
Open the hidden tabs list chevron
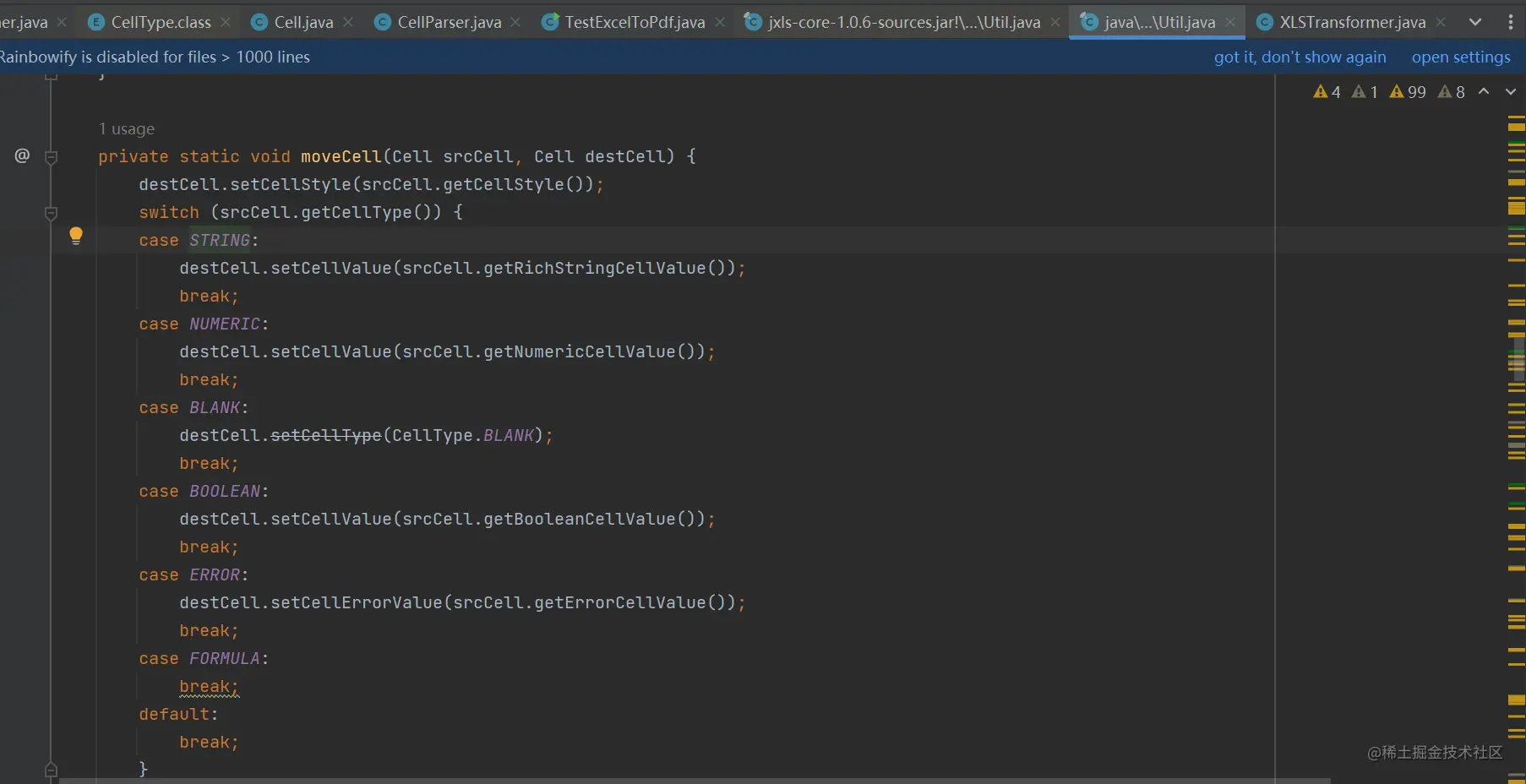(x=1476, y=22)
